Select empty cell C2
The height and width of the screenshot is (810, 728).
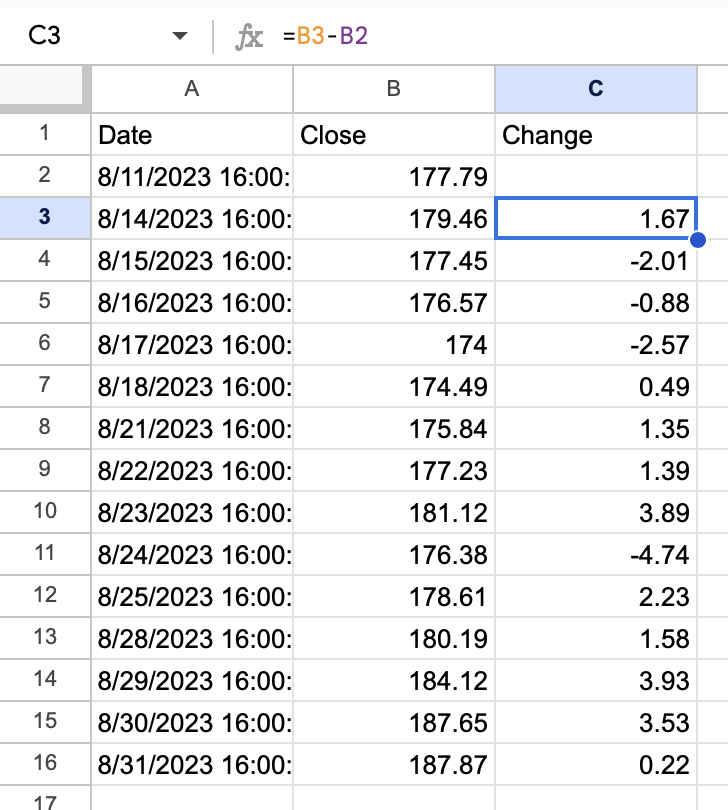(x=596, y=176)
